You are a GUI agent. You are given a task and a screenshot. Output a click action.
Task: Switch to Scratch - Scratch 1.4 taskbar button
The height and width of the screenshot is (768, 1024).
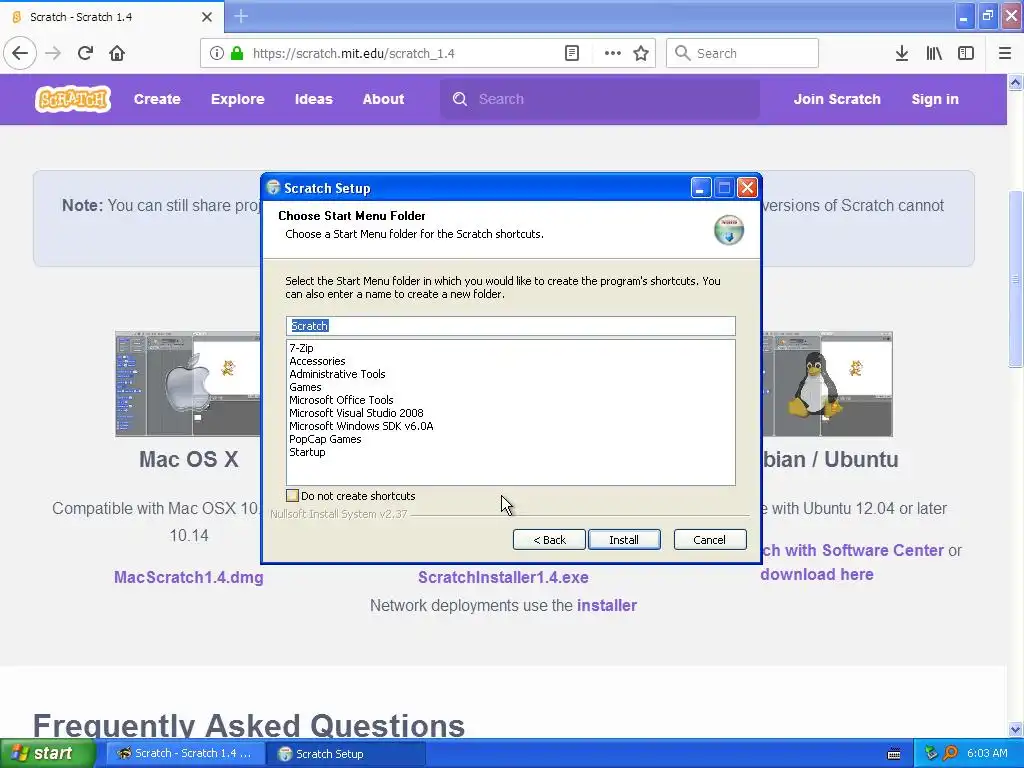185,754
